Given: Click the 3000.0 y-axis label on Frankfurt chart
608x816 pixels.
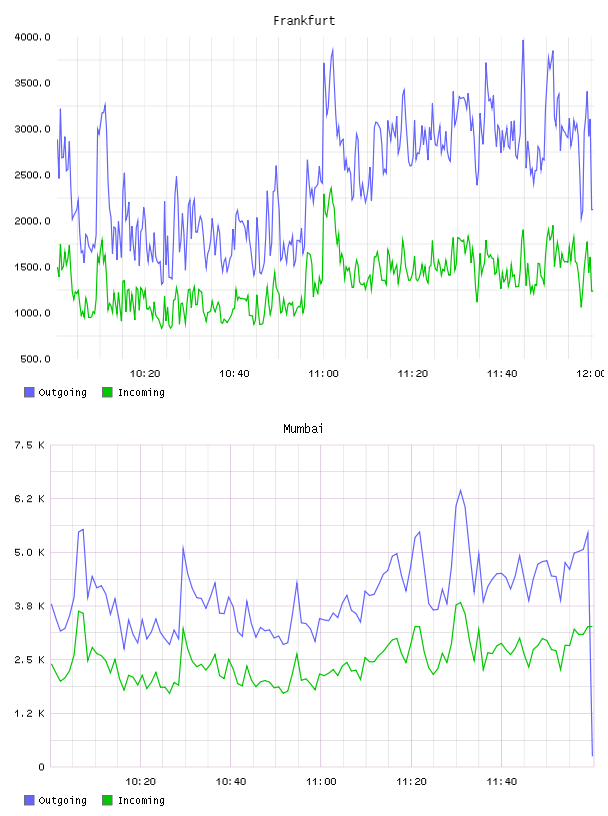Looking at the screenshot, I should [32, 129].
